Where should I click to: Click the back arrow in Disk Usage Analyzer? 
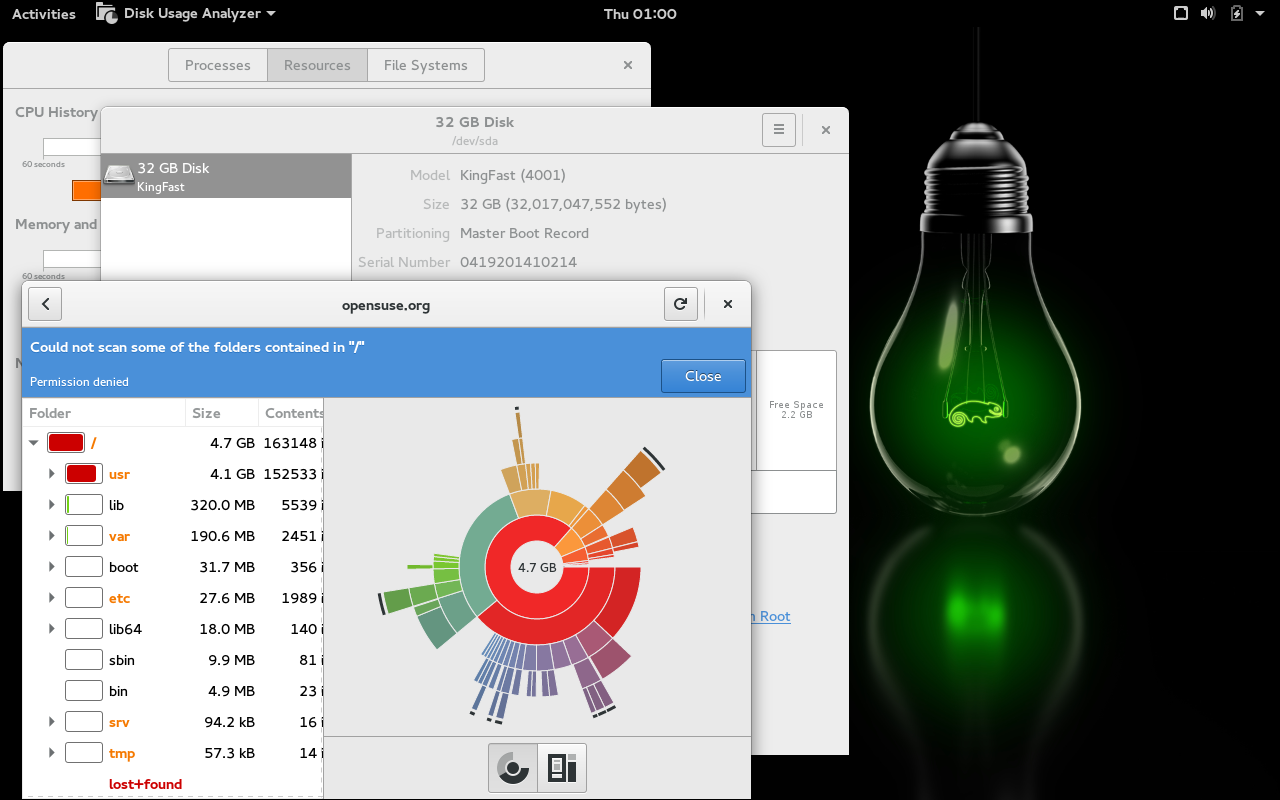pyautogui.click(x=45, y=304)
